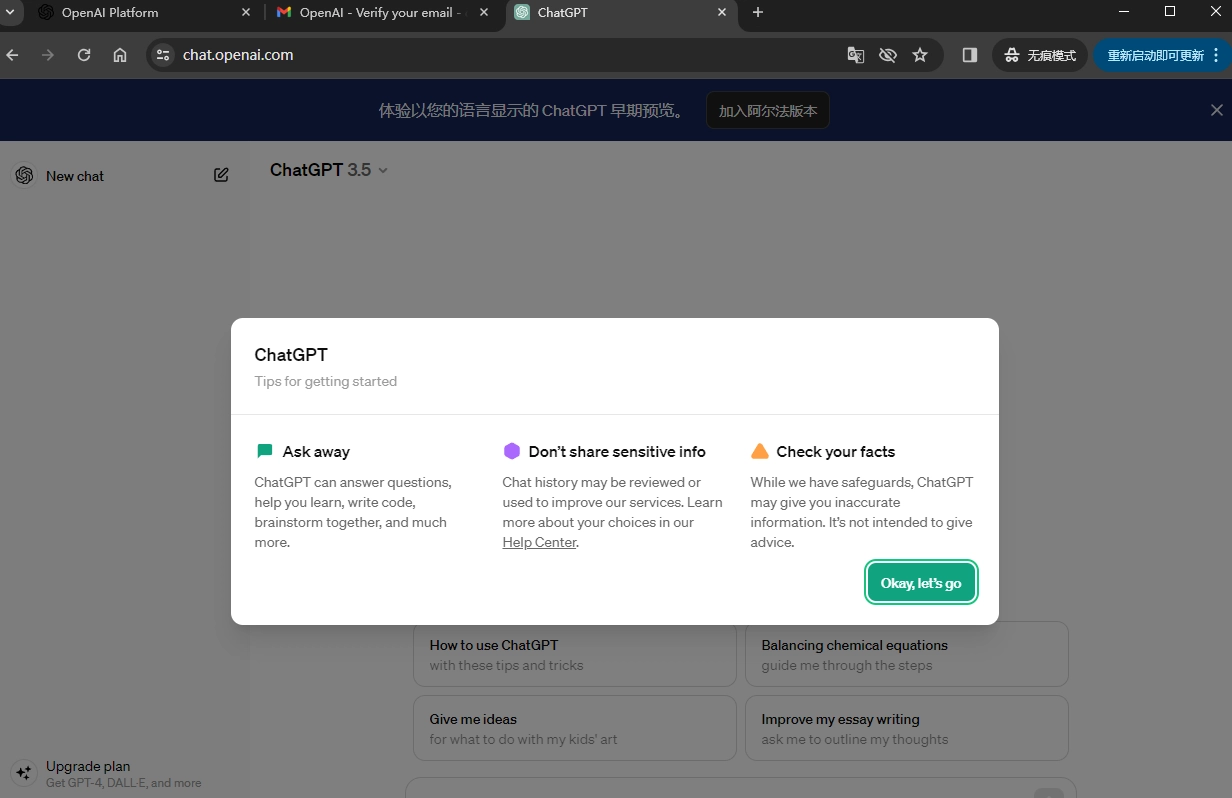Reload the page
The image size is (1232, 798).
coord(84,55)
